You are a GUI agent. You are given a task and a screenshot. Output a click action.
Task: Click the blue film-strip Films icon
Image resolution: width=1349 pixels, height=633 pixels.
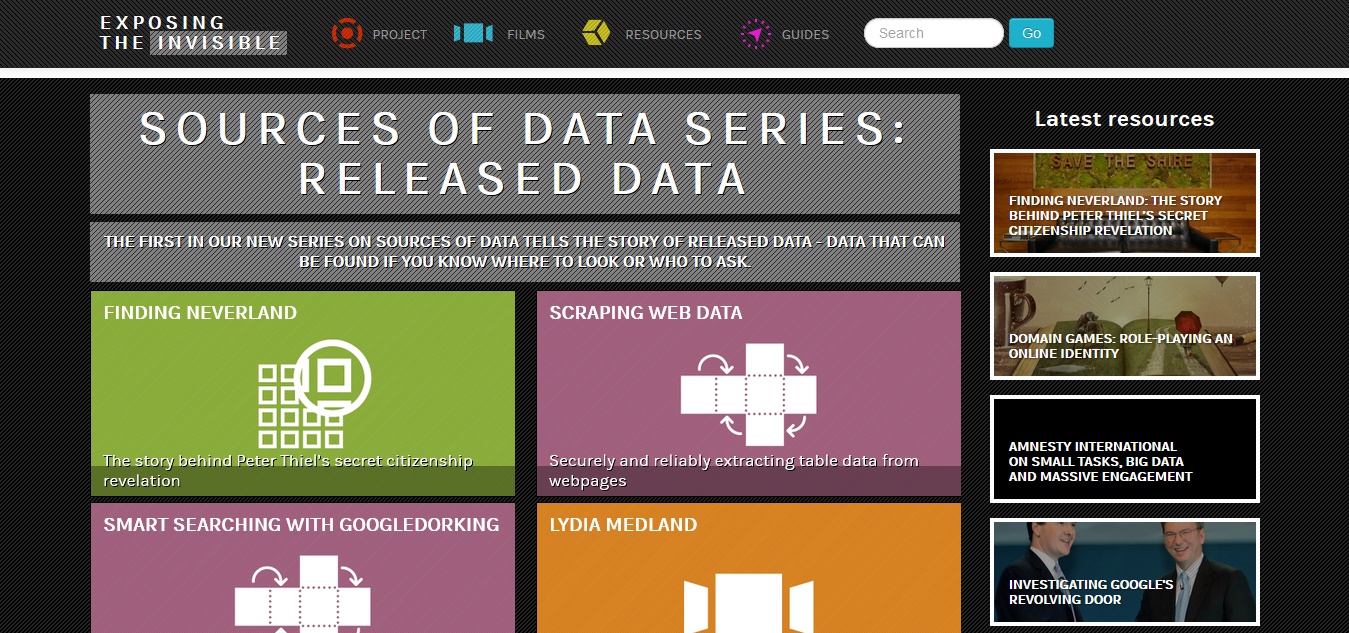[473, 33]
